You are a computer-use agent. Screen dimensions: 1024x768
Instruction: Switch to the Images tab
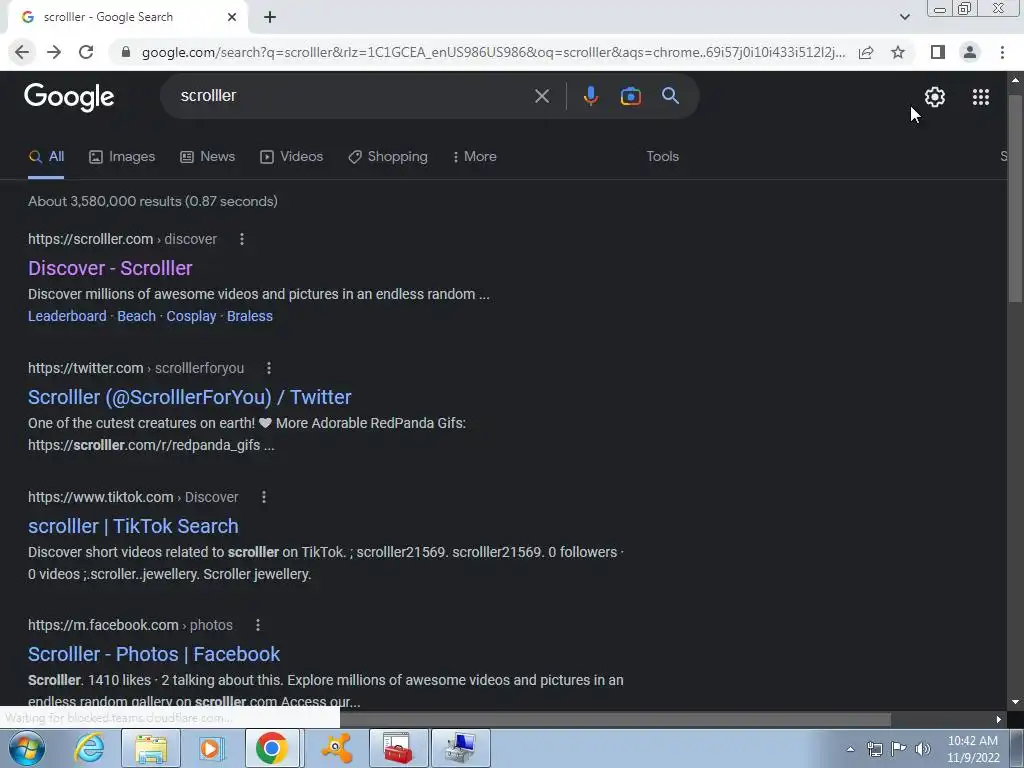[122, 157]
